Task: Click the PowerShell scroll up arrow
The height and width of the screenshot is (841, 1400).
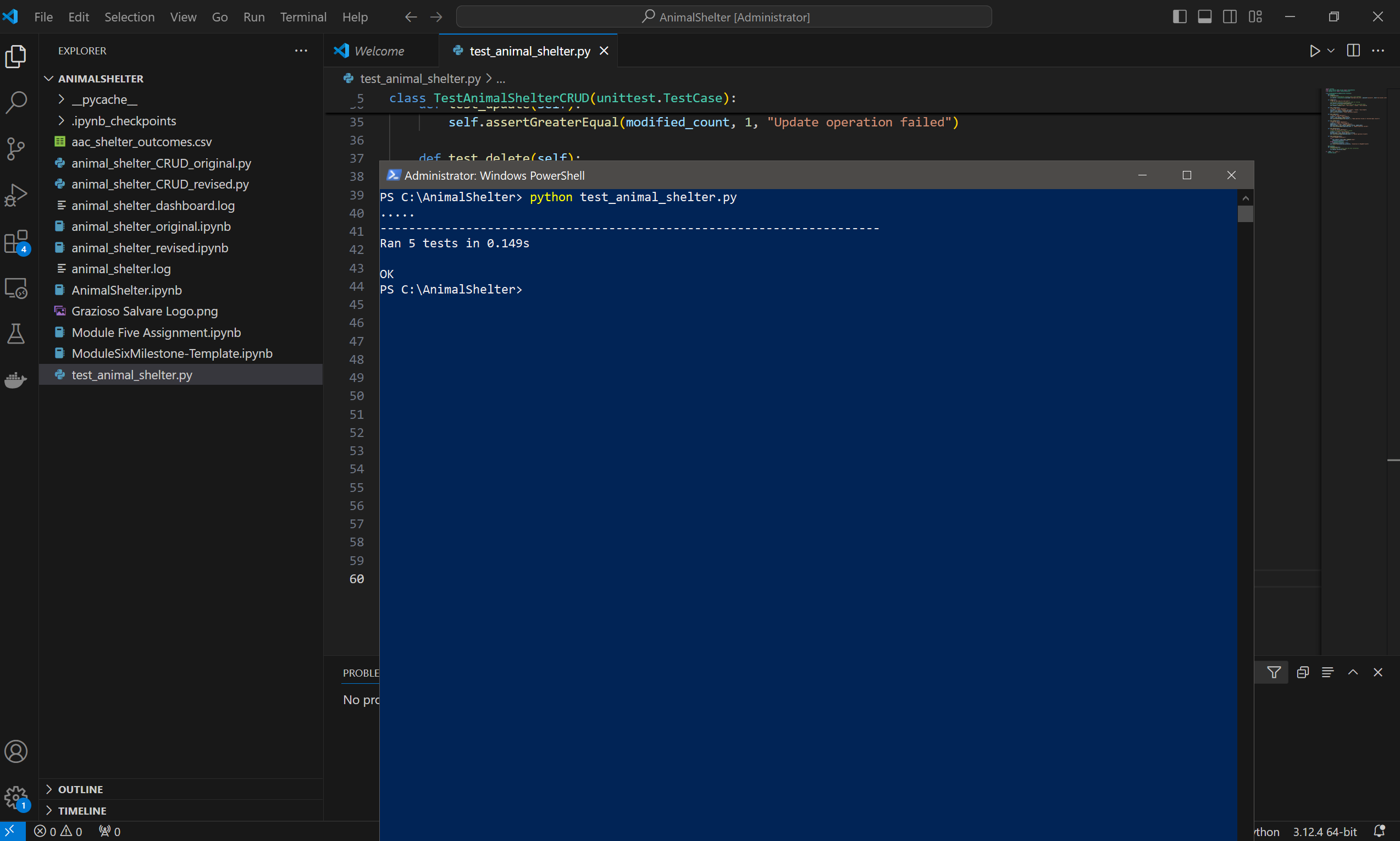Action: click(x=1246, y=198)
